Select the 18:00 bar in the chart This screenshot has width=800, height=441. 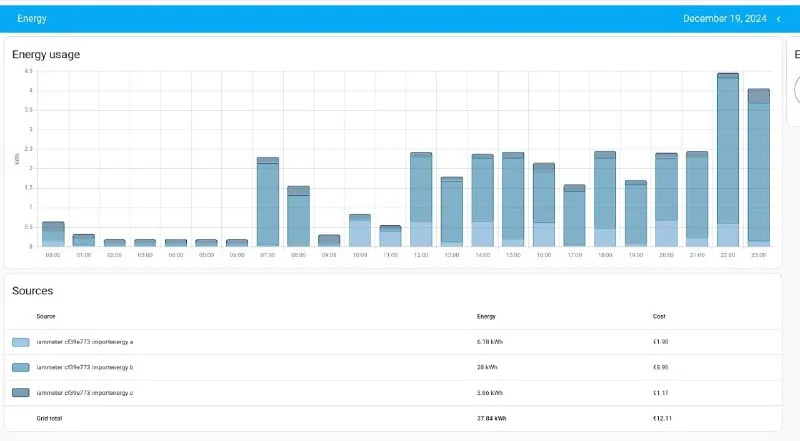(605, 199)
